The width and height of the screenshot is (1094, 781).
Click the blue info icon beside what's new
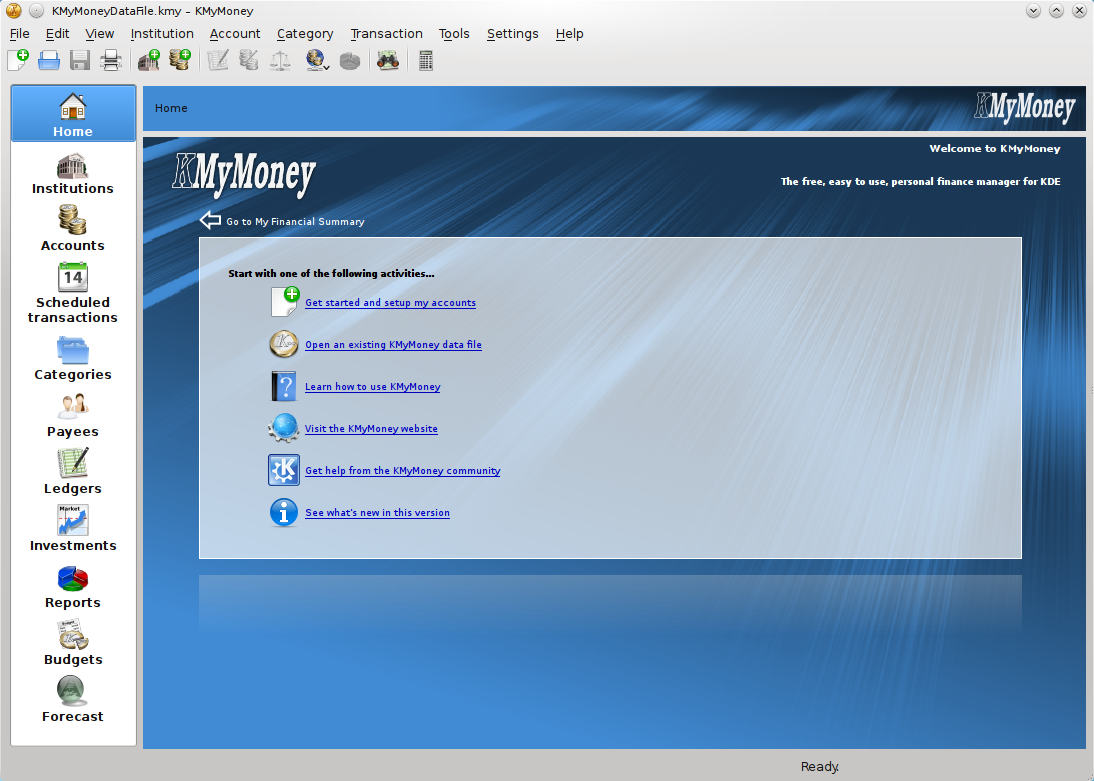tap(284, 512)
